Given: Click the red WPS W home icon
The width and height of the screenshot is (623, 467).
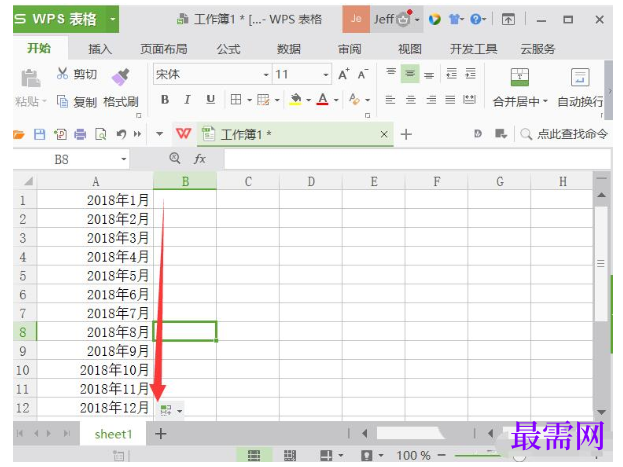Looking at the screenshot, I should [x=183, y=134].
